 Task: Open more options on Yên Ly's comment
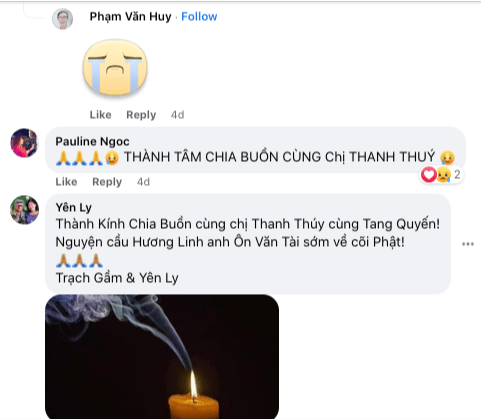point(468,244)
